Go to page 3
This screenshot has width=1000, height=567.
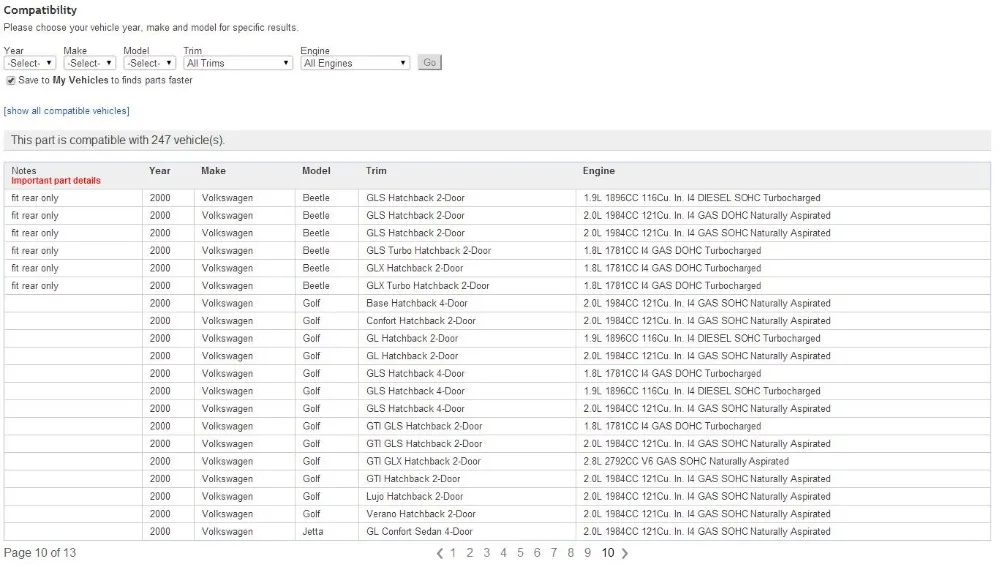(487, 553)
